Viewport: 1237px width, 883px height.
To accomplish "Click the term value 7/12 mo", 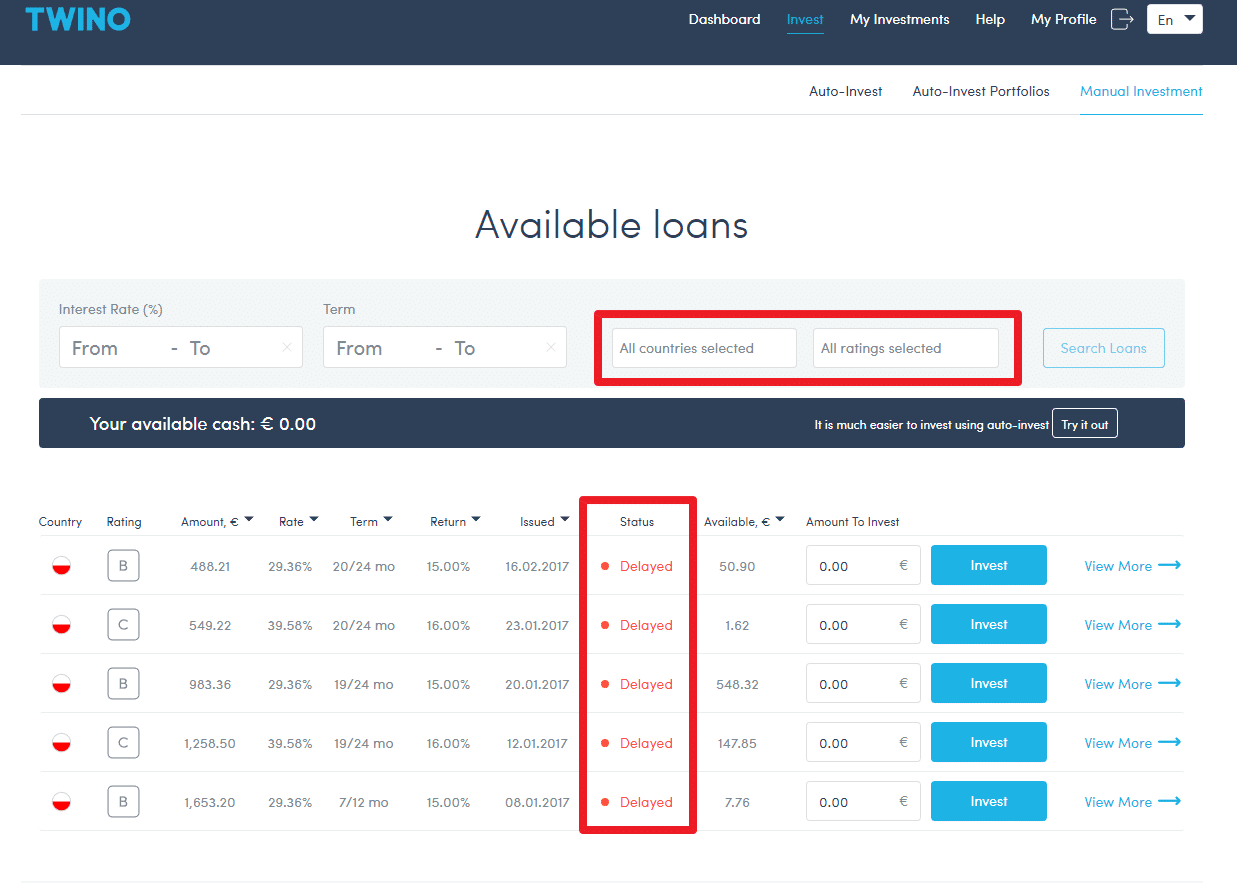I will point(364,802).
